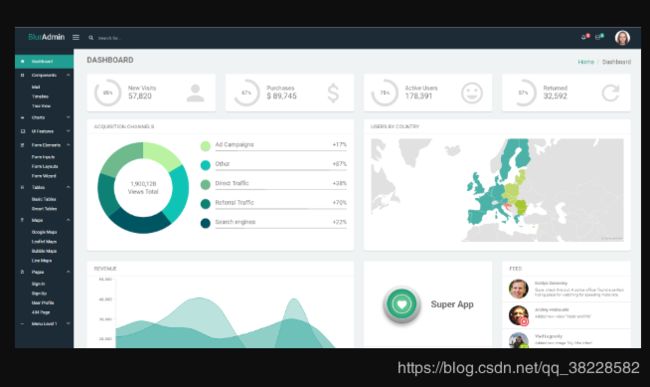Open Leaflet Maps in sidebar

click(x=44, y=241)
